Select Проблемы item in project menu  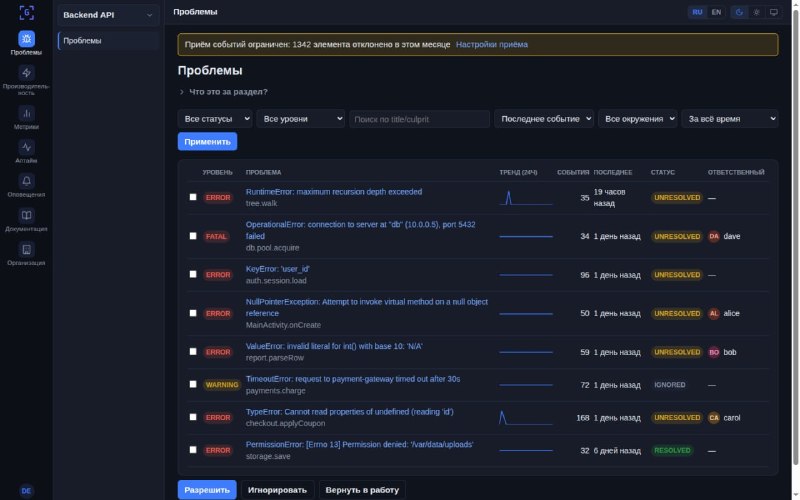click(109, 41)
